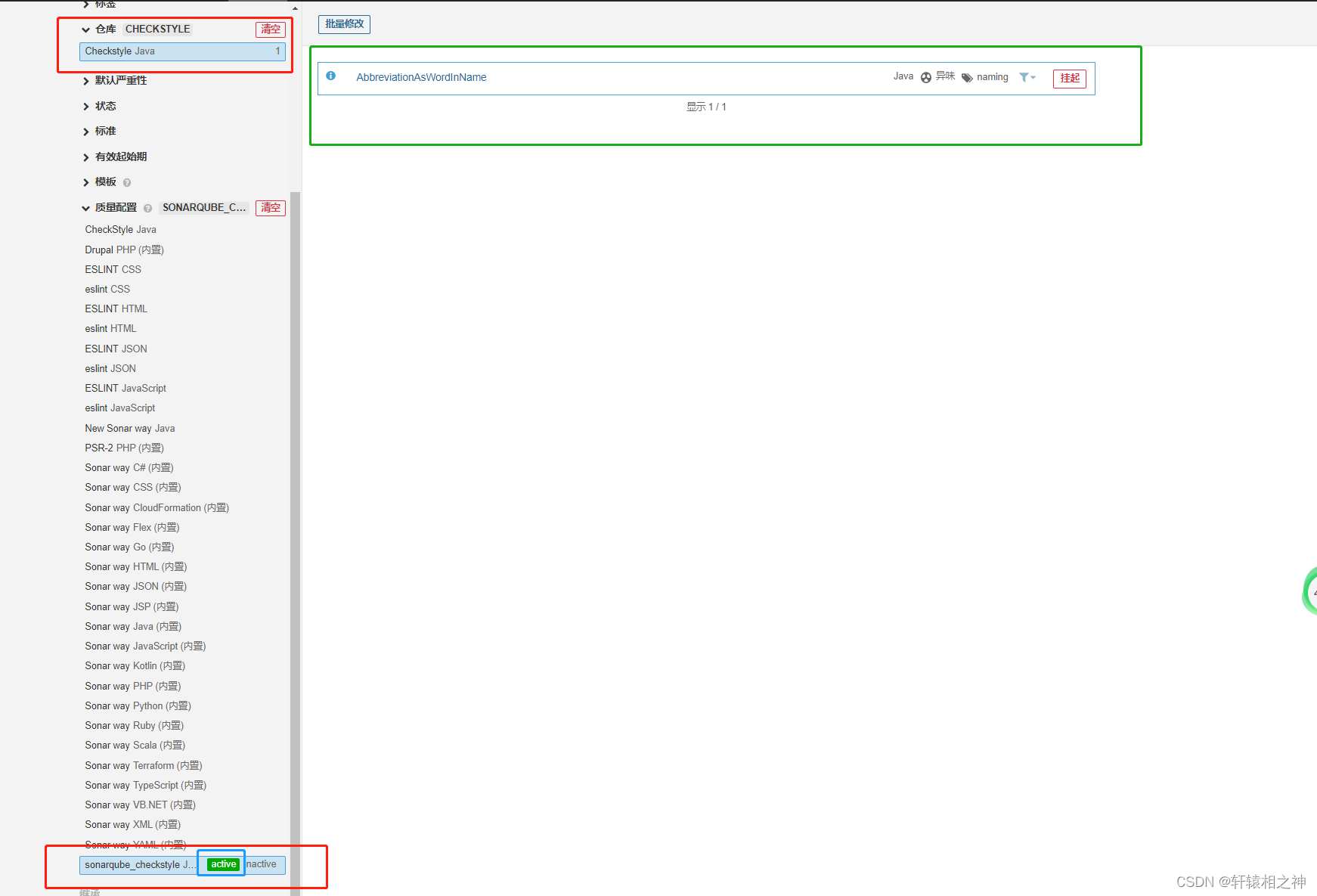Open the similar-rules filter funnel dropdown
This screenshot has width=1317, height=896.
(x=1027, y=77)
